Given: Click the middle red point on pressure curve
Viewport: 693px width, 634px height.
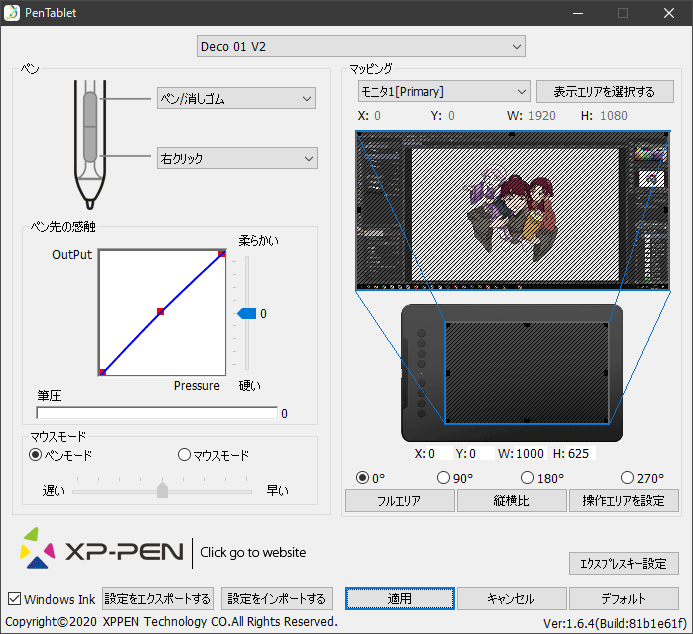Looking at the screenshot, I should pyautogui.click(x=160, y=312).
